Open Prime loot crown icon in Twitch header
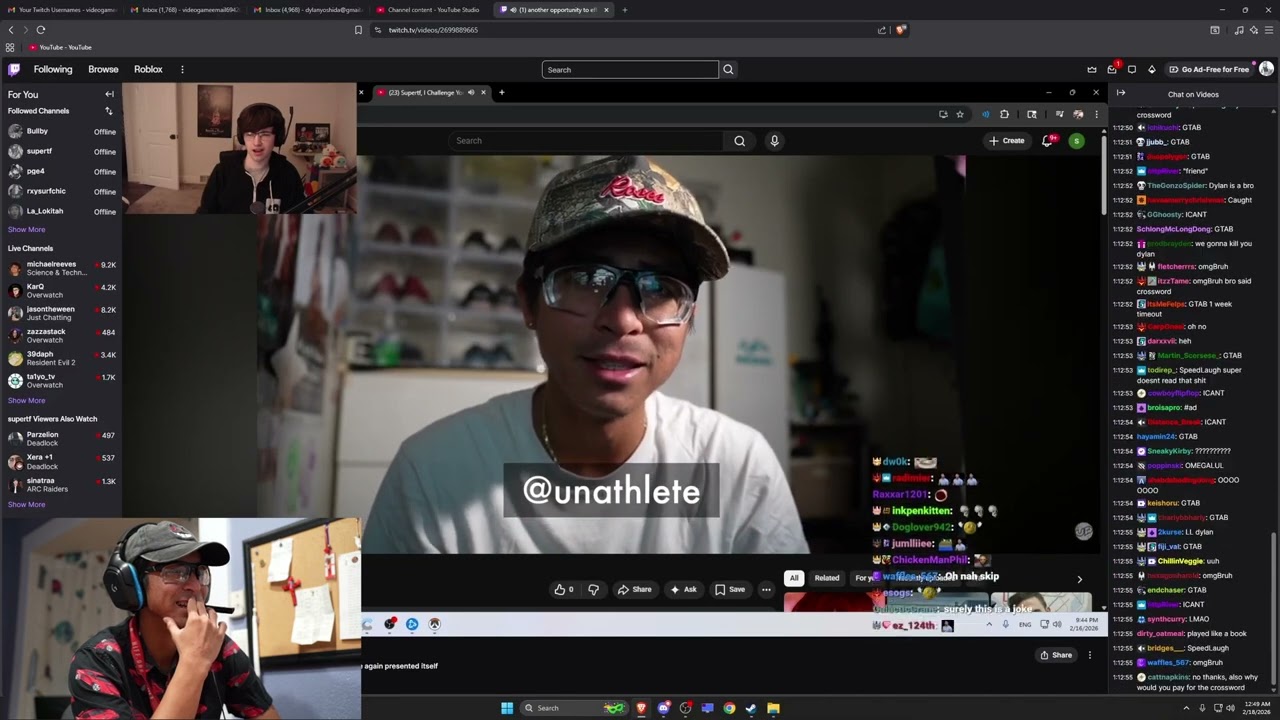This screenshot has width=1280, height=720. [1092, 69]
